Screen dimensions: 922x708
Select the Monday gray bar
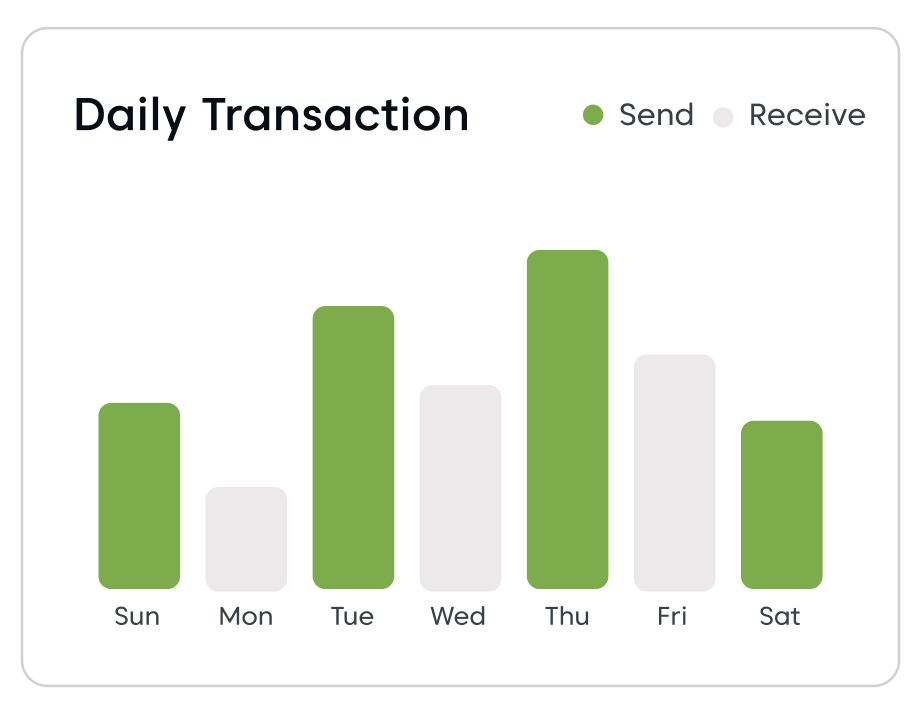pyautogui.click(x=246, y=538)
